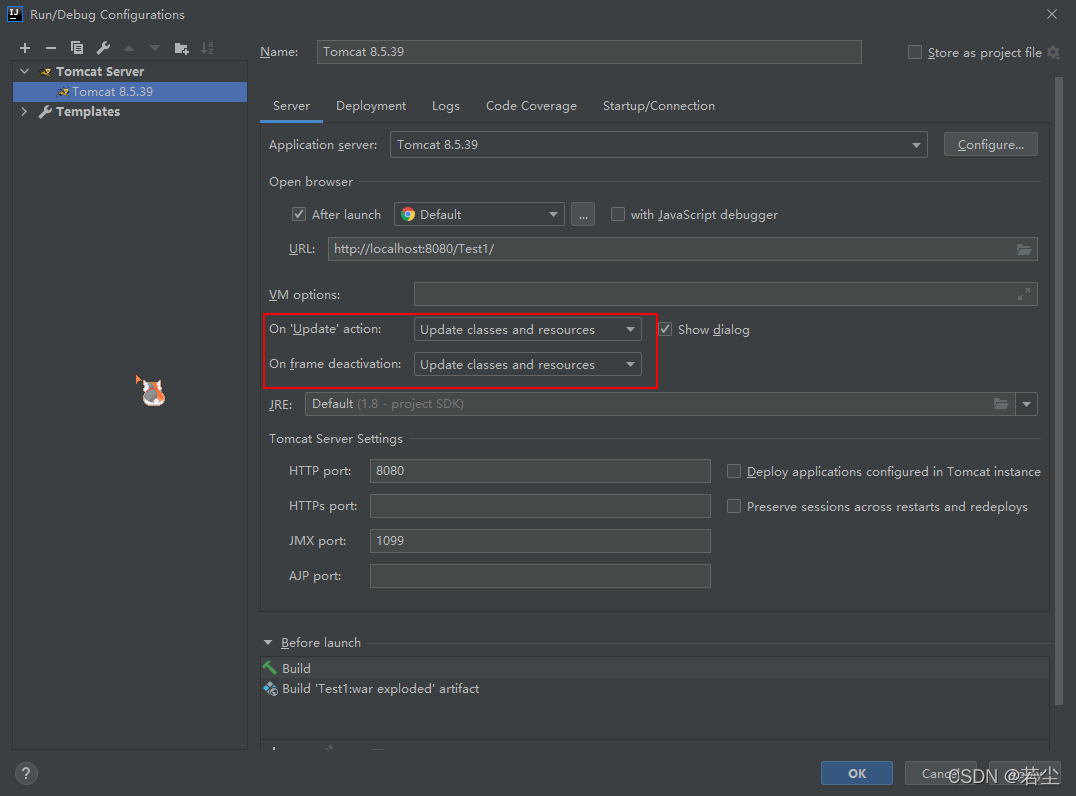1076x796 pixels.
Task: Click the AJP port field
Action: (x=540, y=576)
